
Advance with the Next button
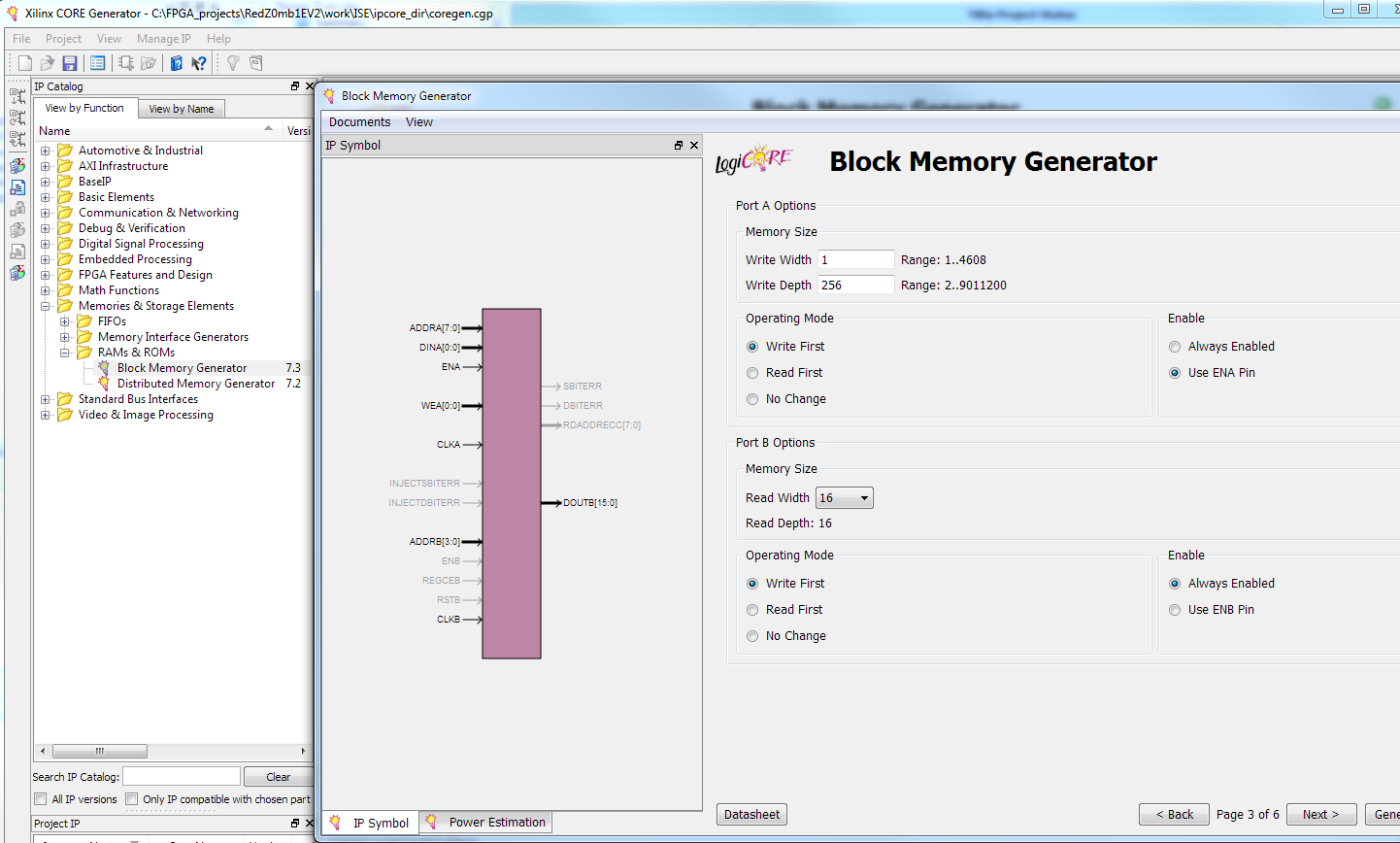1321,815
